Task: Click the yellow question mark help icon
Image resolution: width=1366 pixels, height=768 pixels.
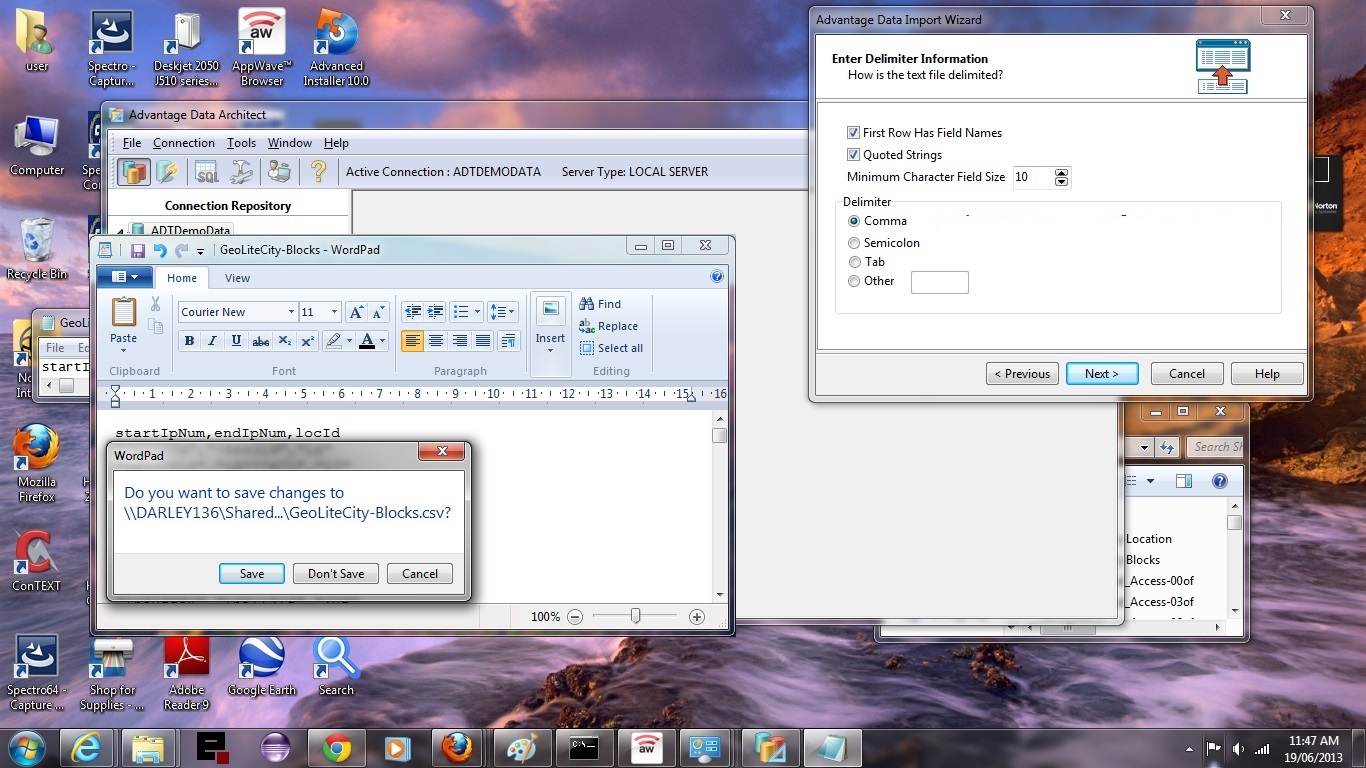Action: [318, 172]
